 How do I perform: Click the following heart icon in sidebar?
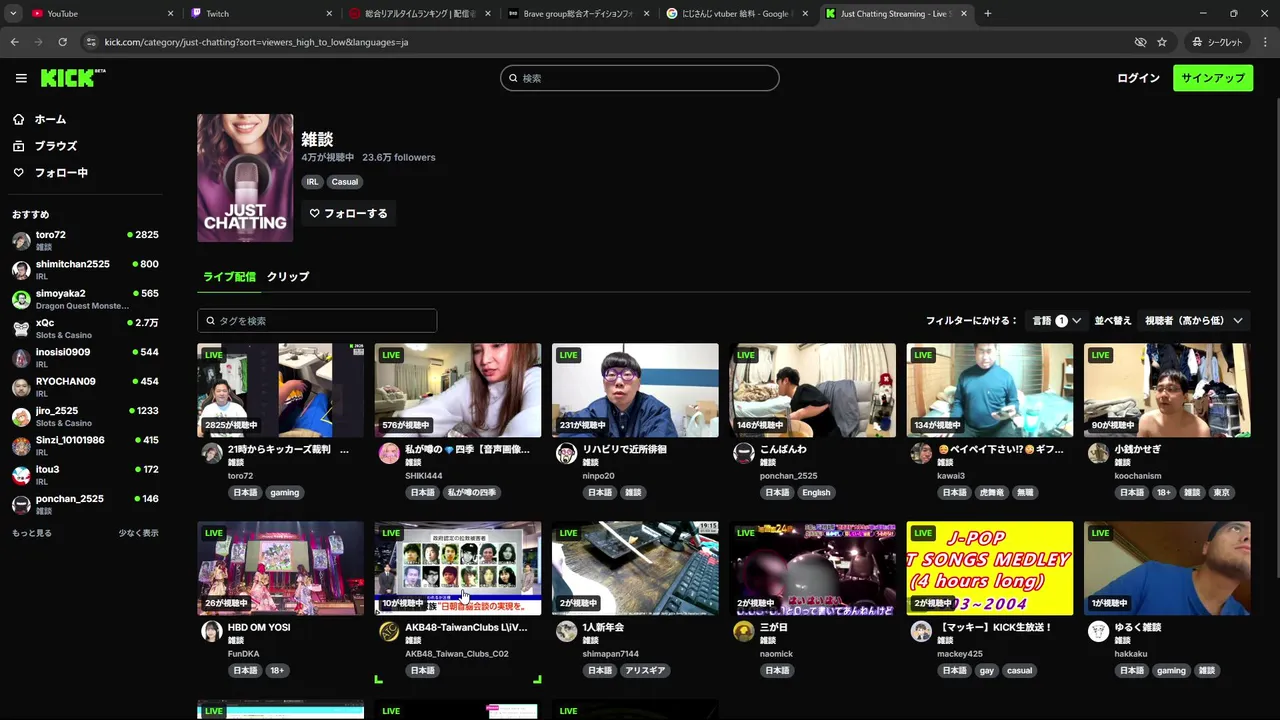(x=18, y=173)
